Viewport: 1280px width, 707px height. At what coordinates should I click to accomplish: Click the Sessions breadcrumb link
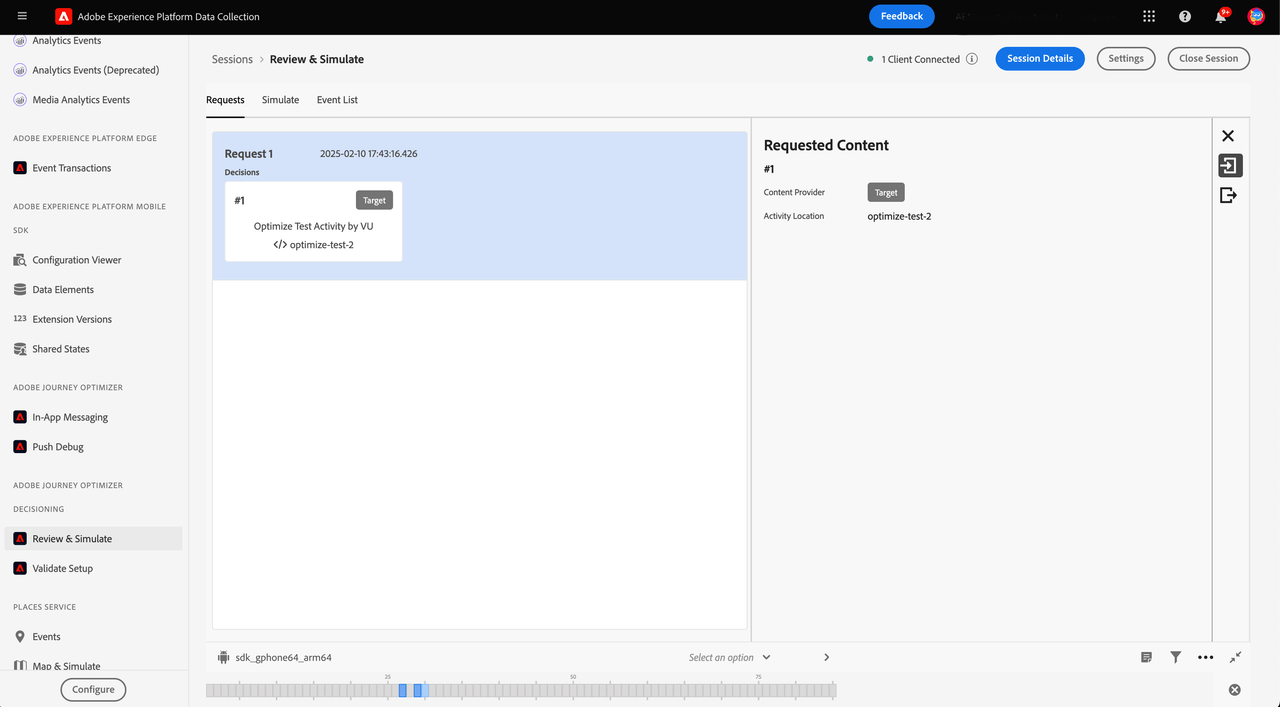(232, 59)
